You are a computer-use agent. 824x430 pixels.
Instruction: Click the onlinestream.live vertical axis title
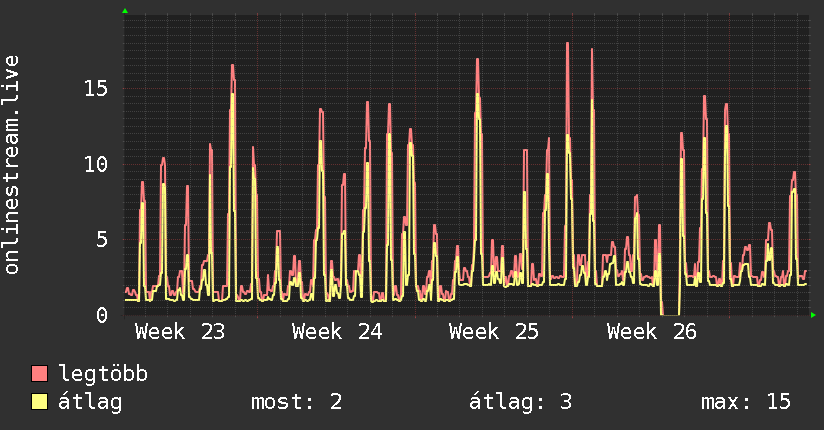coord(11,165)
